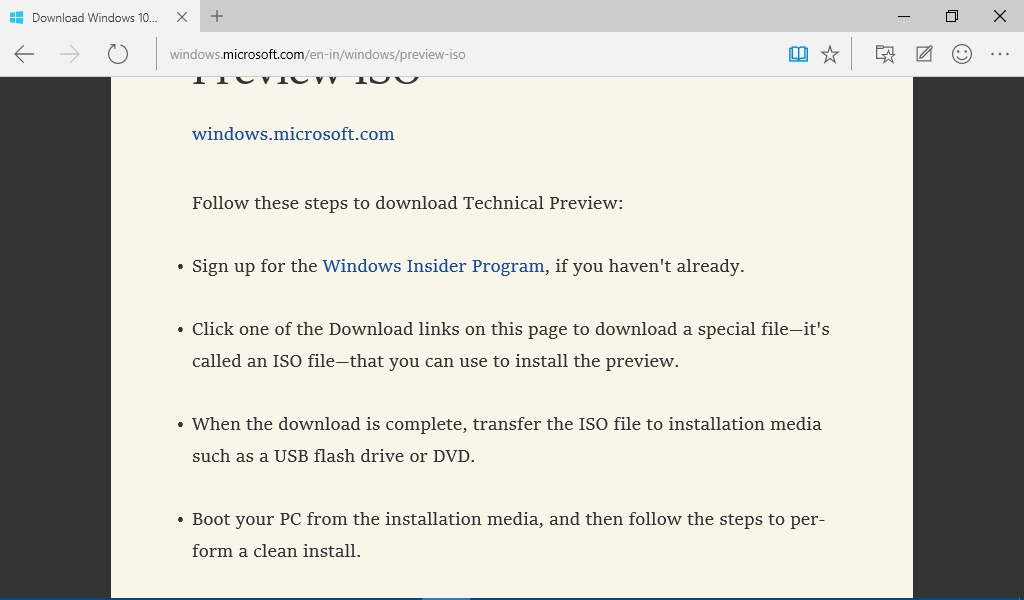Refresh the current page
Image resolution: width=1024 pixels, height=600 pixels.
118,54
